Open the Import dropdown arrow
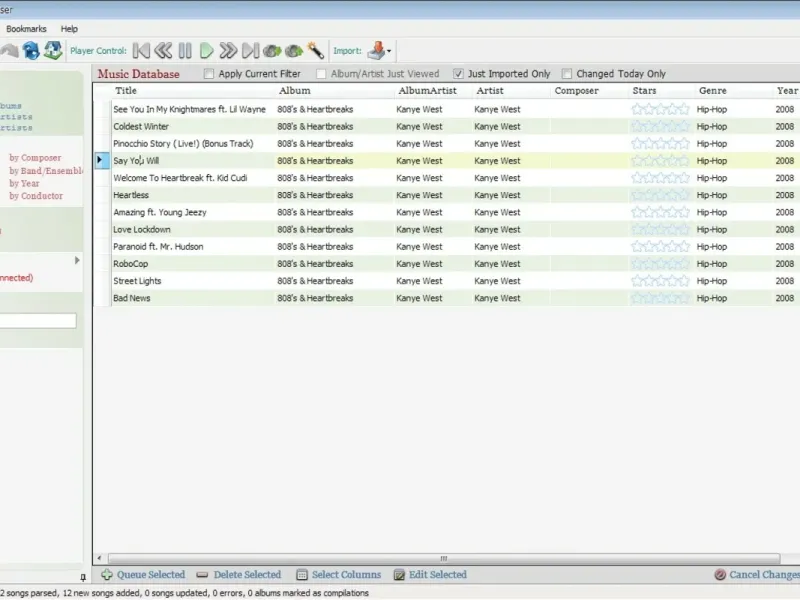Screen dimensions: 800x600 [389, 51]
